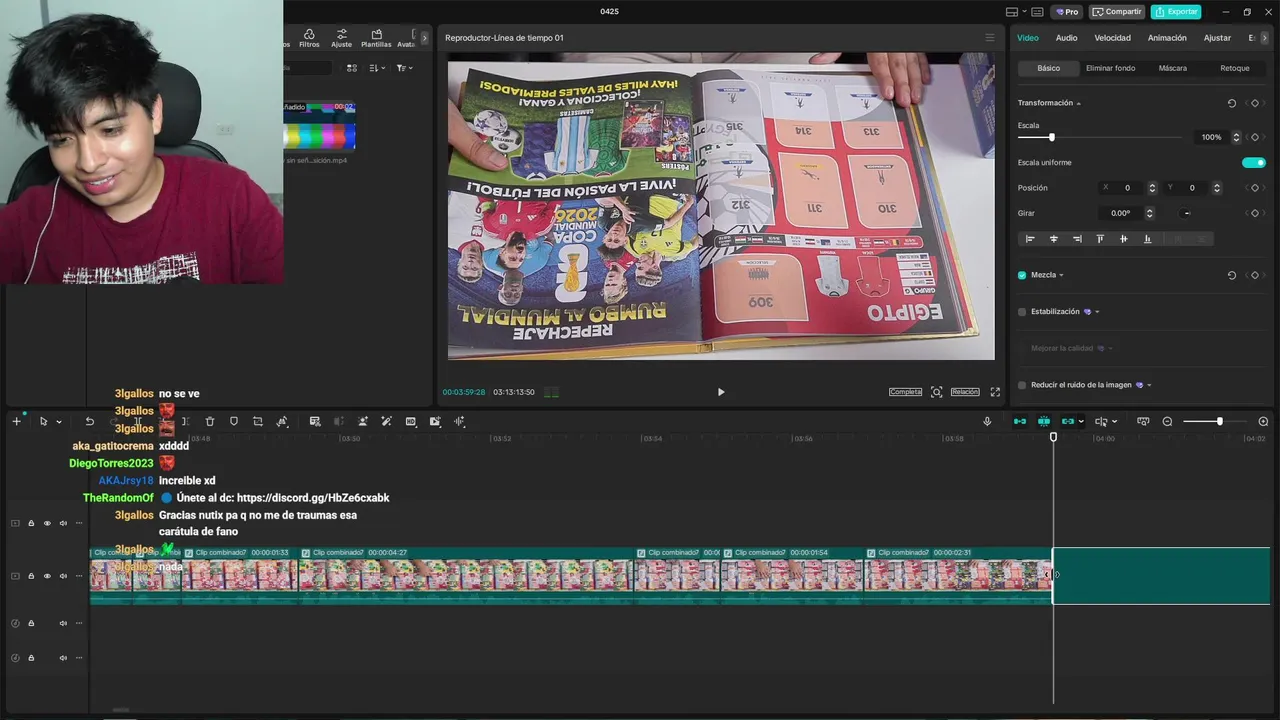Image resolution: width=1280 pixels, height=720 pixels.
Task: Click the Girar rotation dial
Action: (x=1187, y=213)
